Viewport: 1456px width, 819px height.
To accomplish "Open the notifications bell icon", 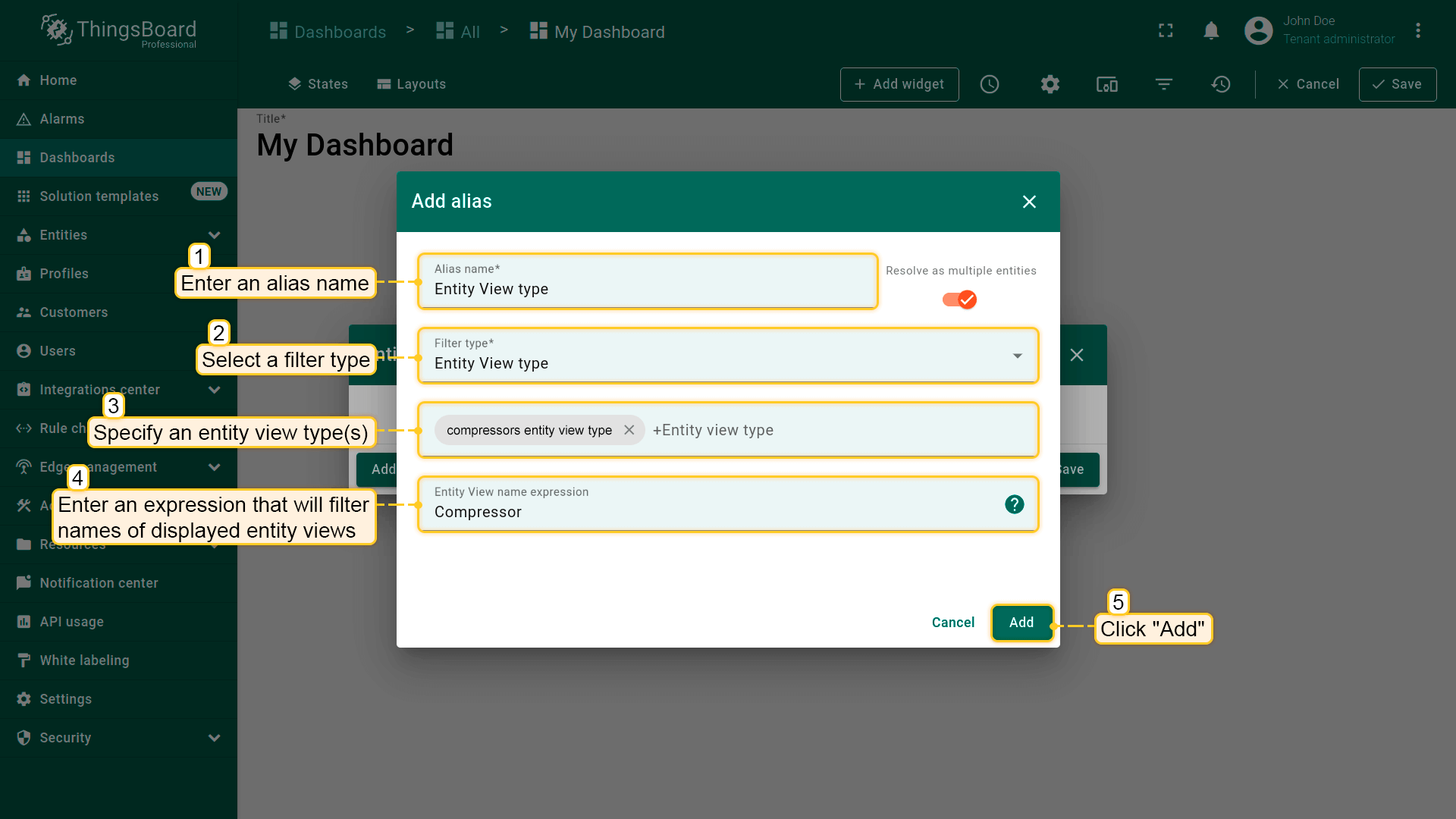I will [1211, 31].
